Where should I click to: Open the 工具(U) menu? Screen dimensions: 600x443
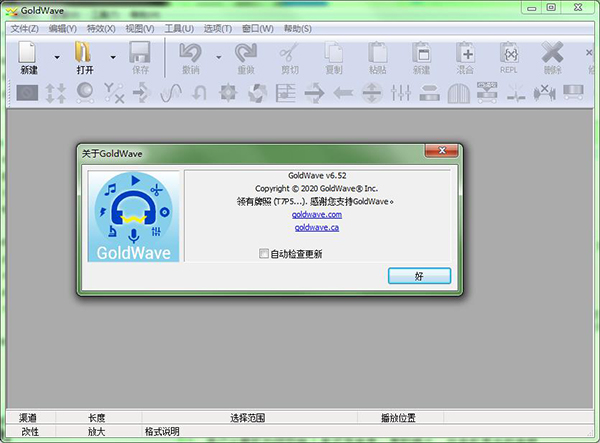tap(179, 29)
